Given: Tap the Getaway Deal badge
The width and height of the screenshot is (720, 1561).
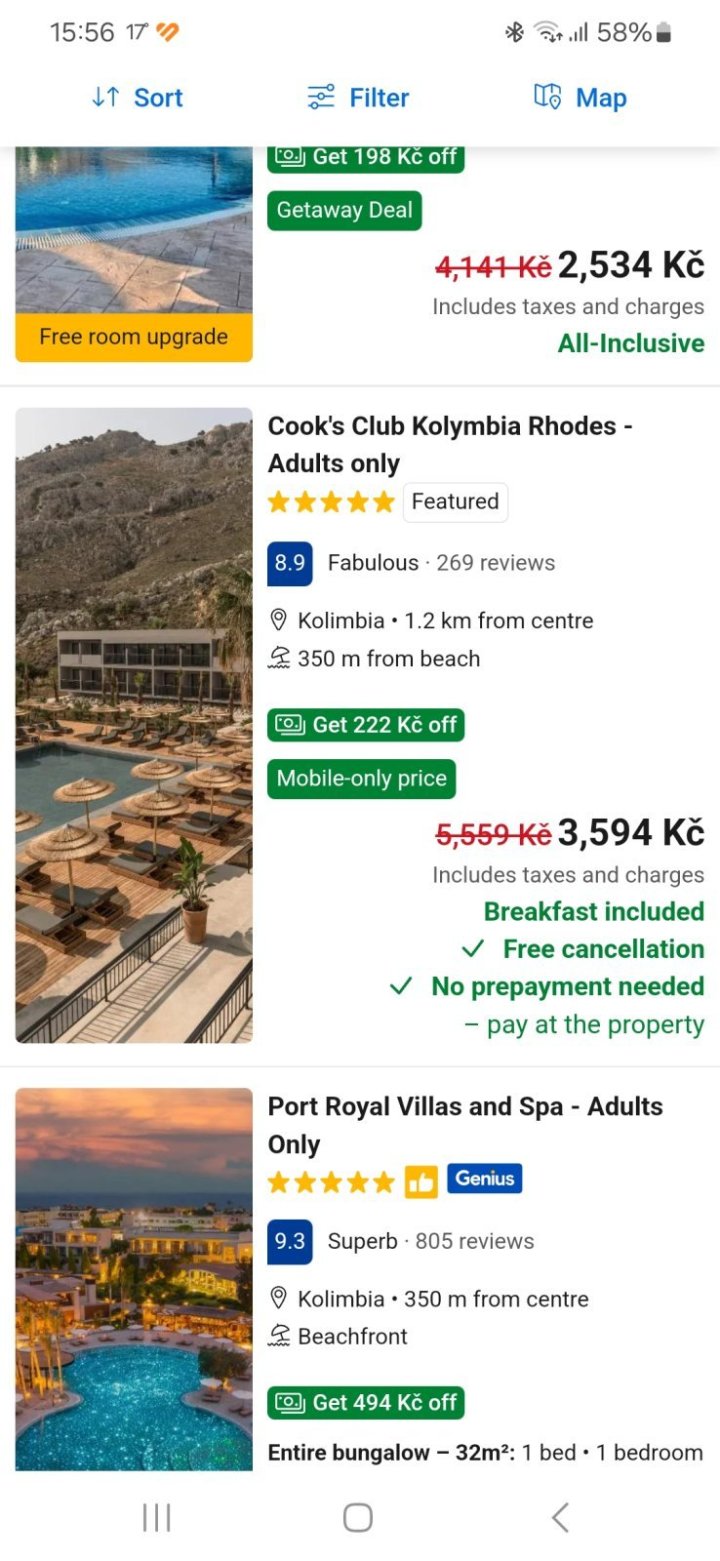Looking at the screenshot, I should pyautogui.click(x=344, y=211).
